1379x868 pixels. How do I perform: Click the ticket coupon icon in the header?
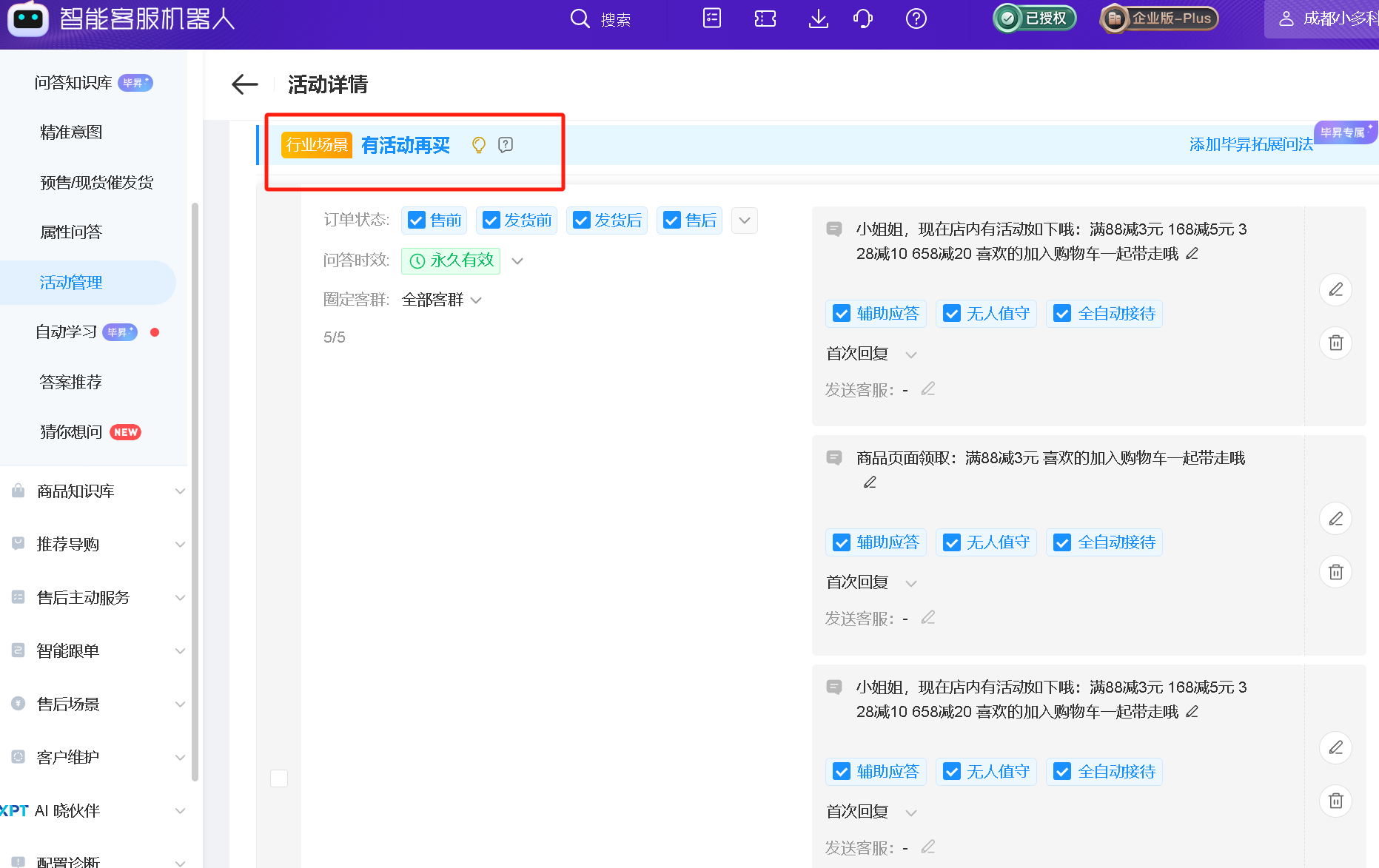pyautogui.click(x=765, y=18)
